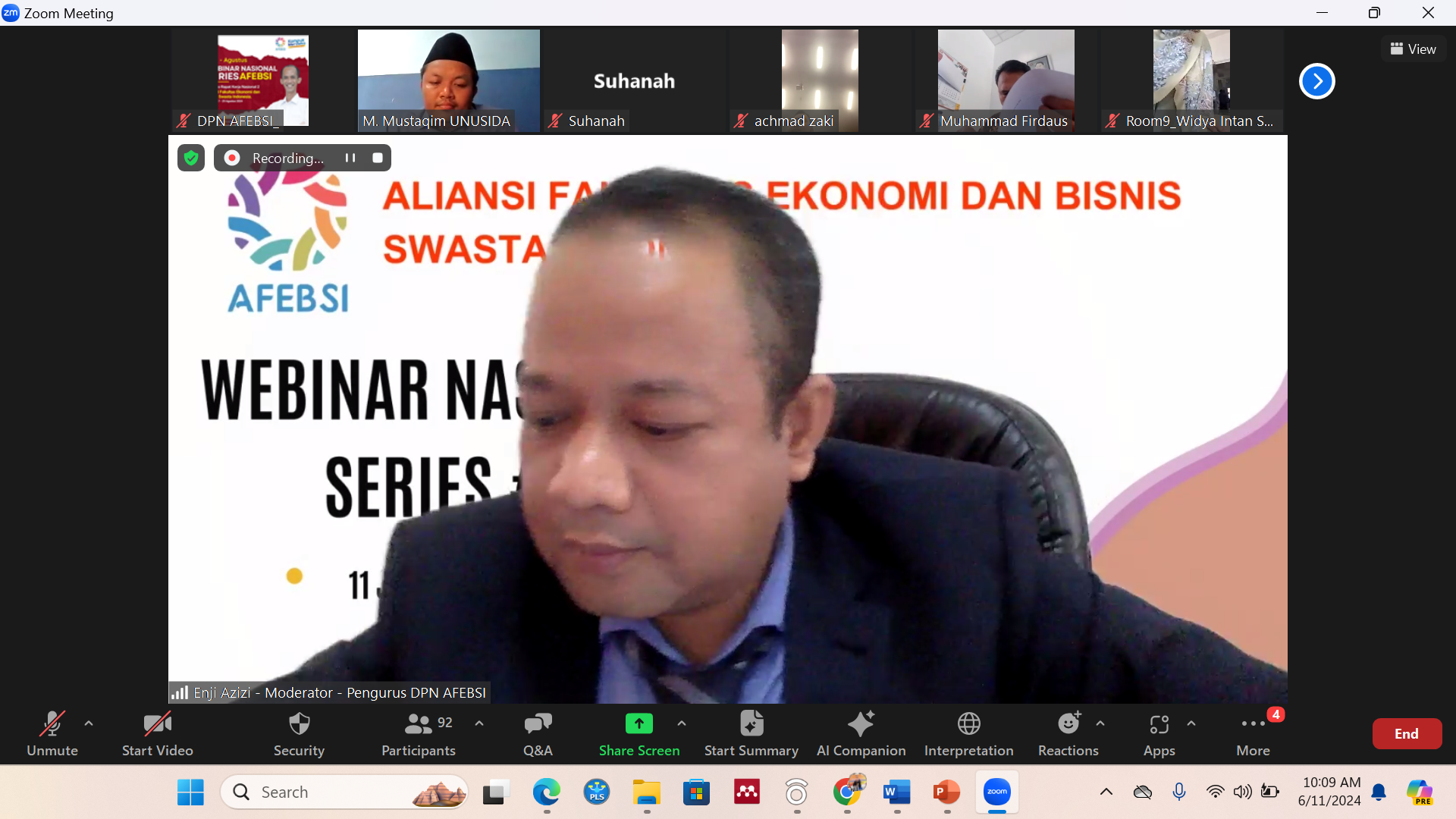Open the clock showing 10:09 AM
Screen dimensions: 1456x819
pyautogui.click(x=1329, y=792)
